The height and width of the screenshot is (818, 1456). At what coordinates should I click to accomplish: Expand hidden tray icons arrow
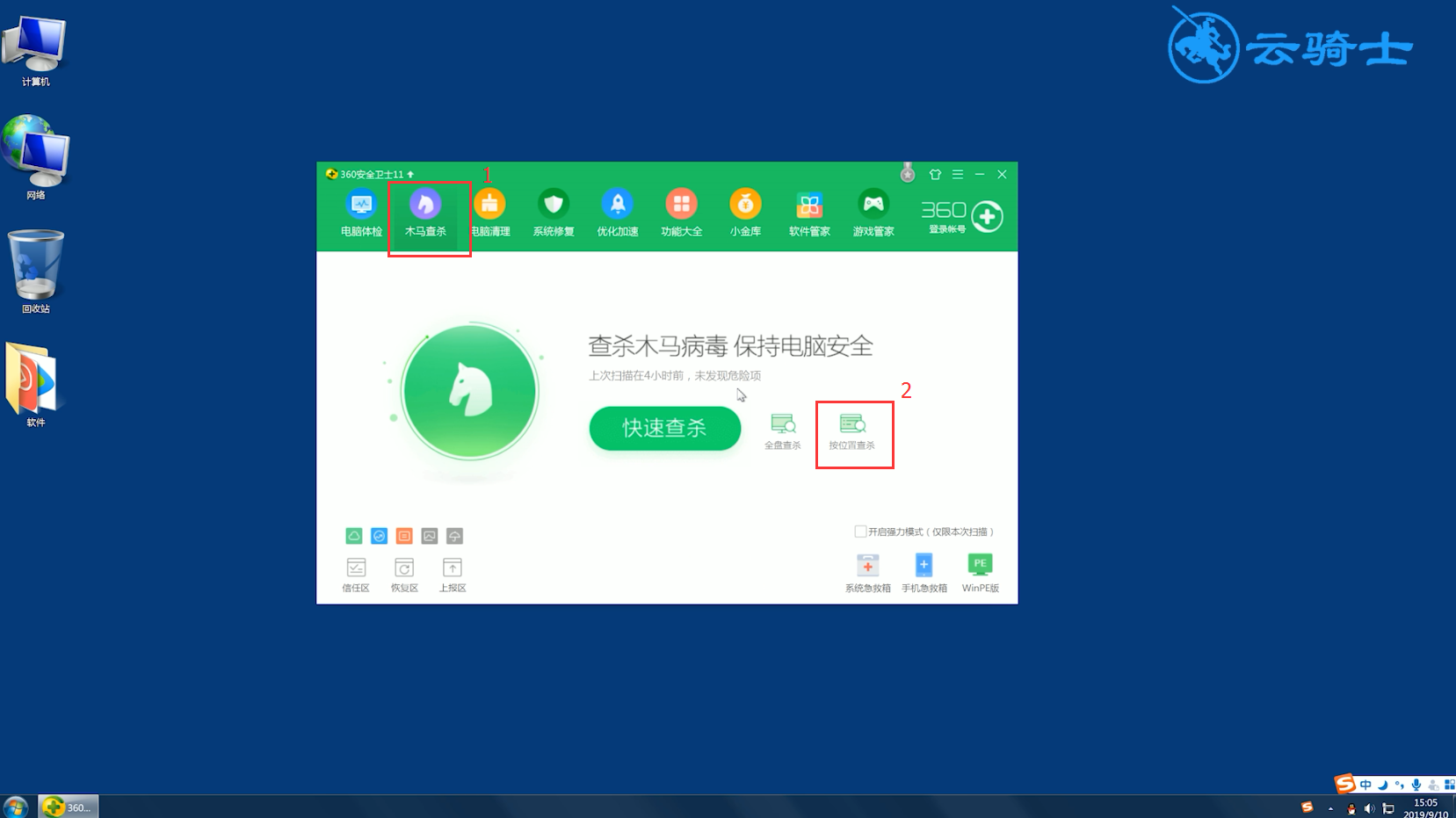click(x=1330, y=808)
